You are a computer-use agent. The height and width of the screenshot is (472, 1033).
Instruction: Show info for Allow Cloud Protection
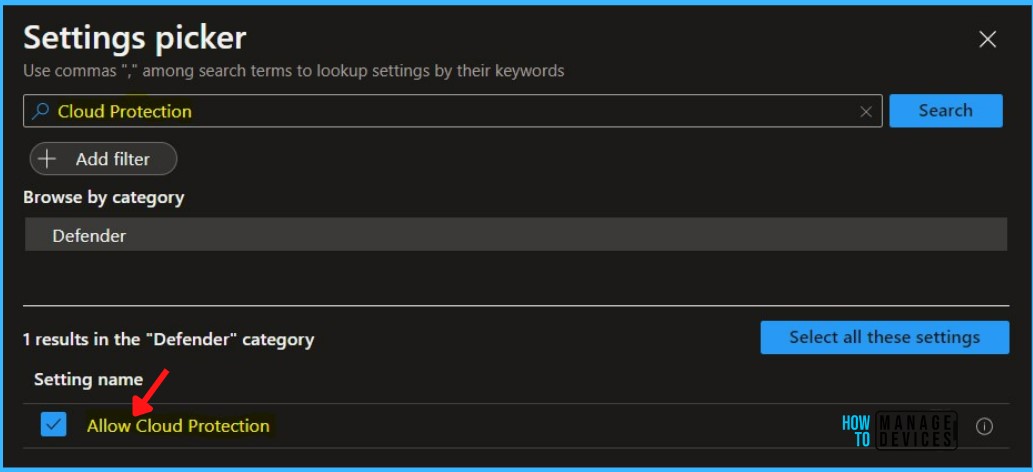point(984,427)
